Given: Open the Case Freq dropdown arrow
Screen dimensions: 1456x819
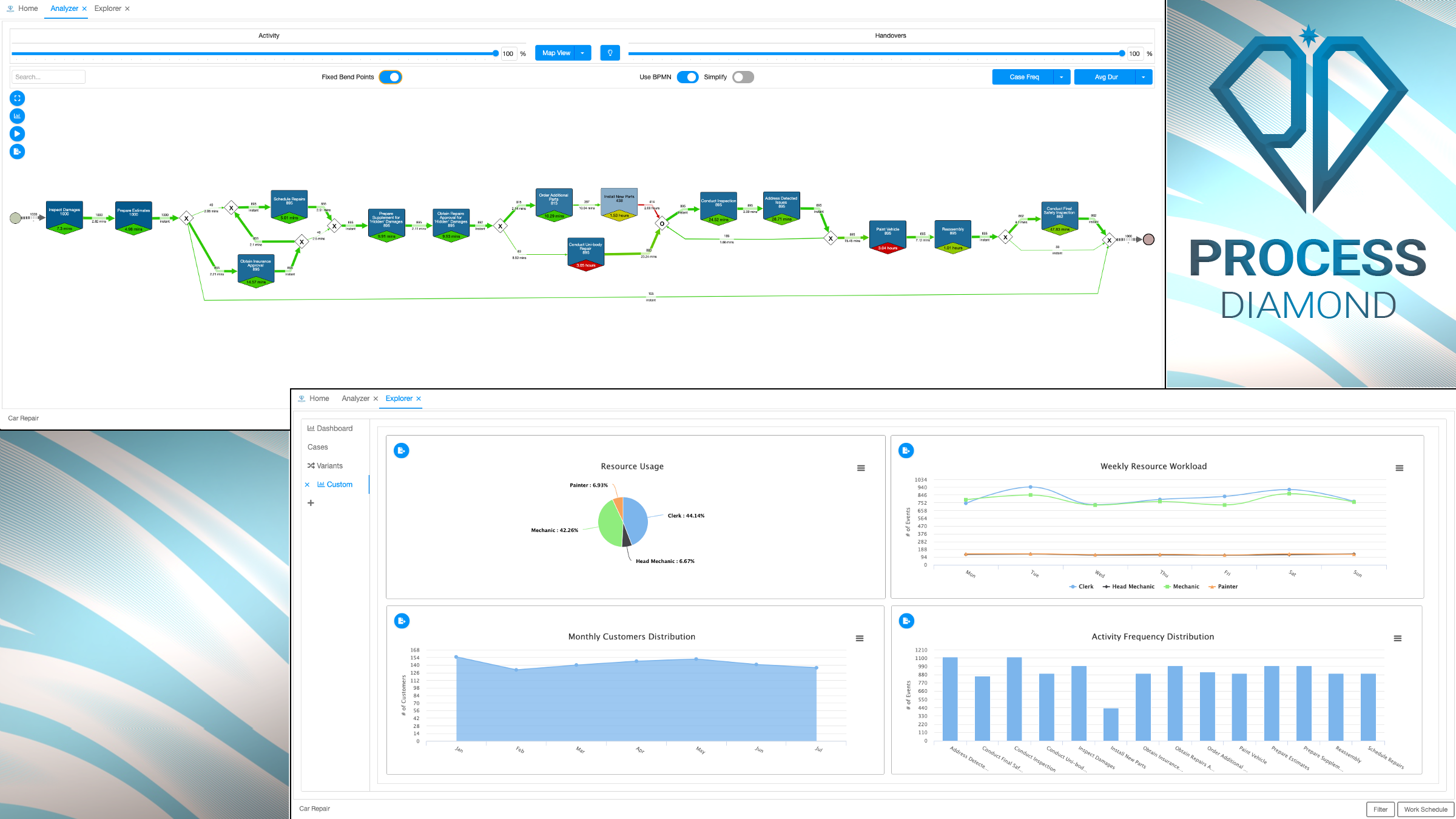Looking at the screenshot, I should pyautogui.click(x=1061, y=77).
